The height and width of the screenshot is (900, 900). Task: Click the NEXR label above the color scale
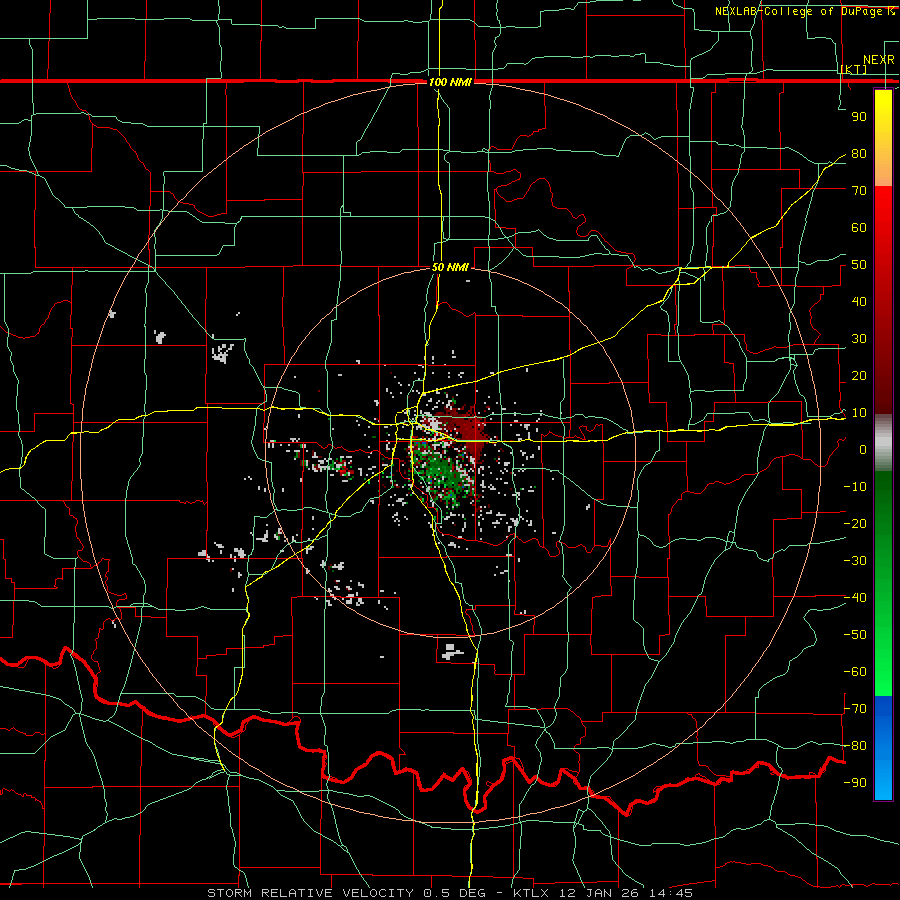879,60
